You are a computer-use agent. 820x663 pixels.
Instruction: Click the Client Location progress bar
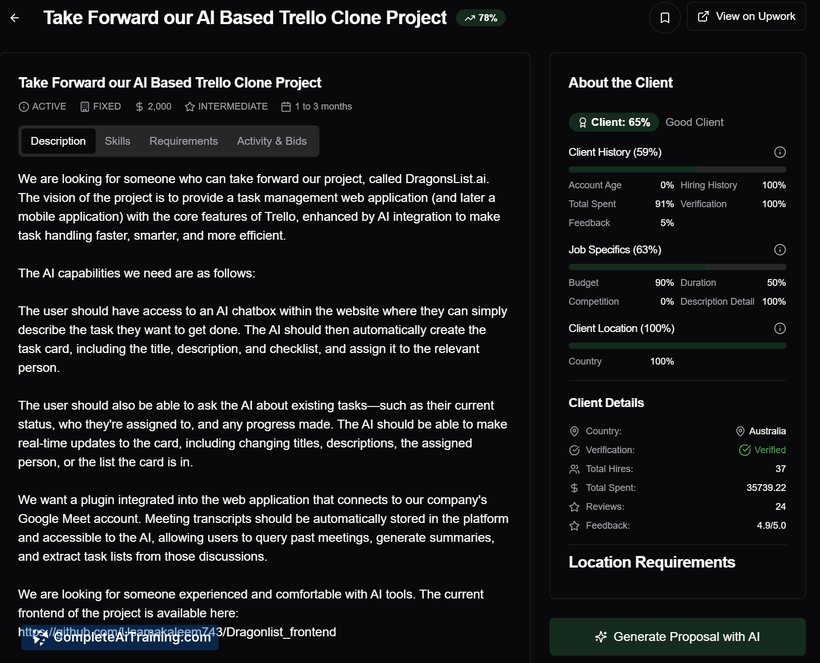pyautogui.click(x=677, y=345)
